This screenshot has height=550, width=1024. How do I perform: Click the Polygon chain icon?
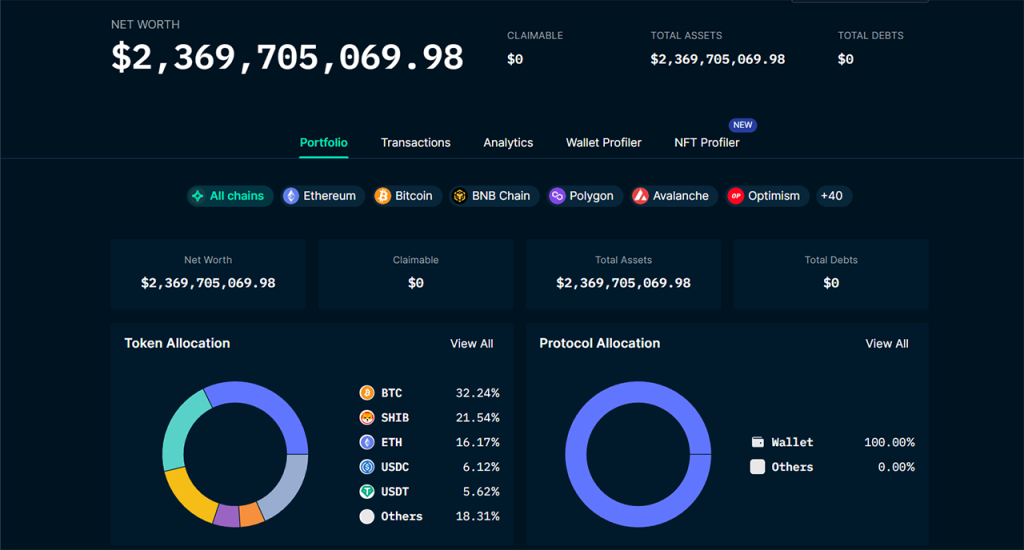click(x=557, y=196)
